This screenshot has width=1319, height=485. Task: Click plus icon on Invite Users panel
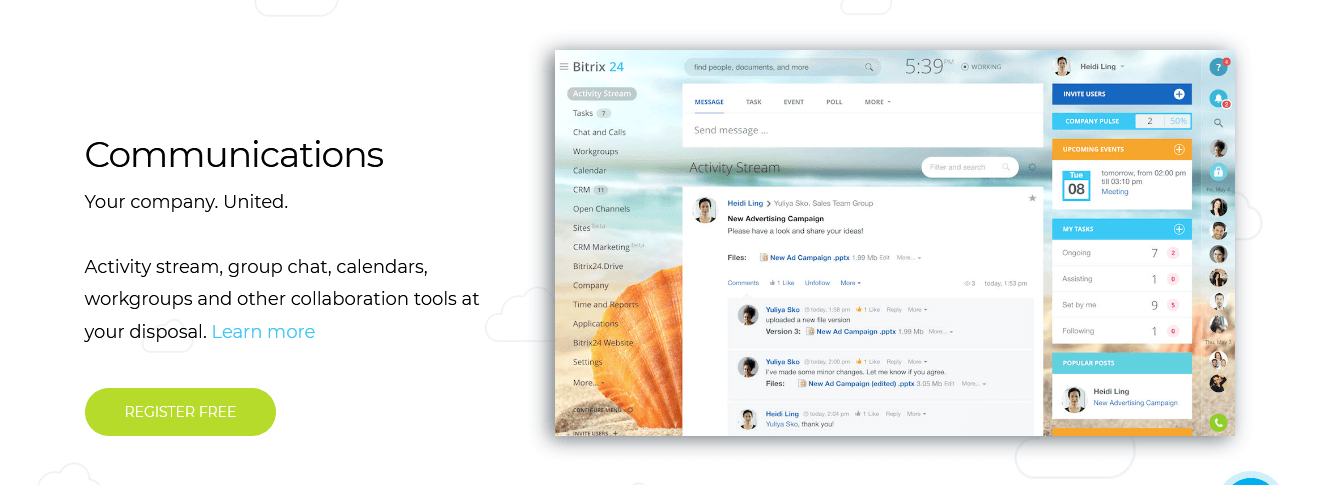coord(1179,94)
